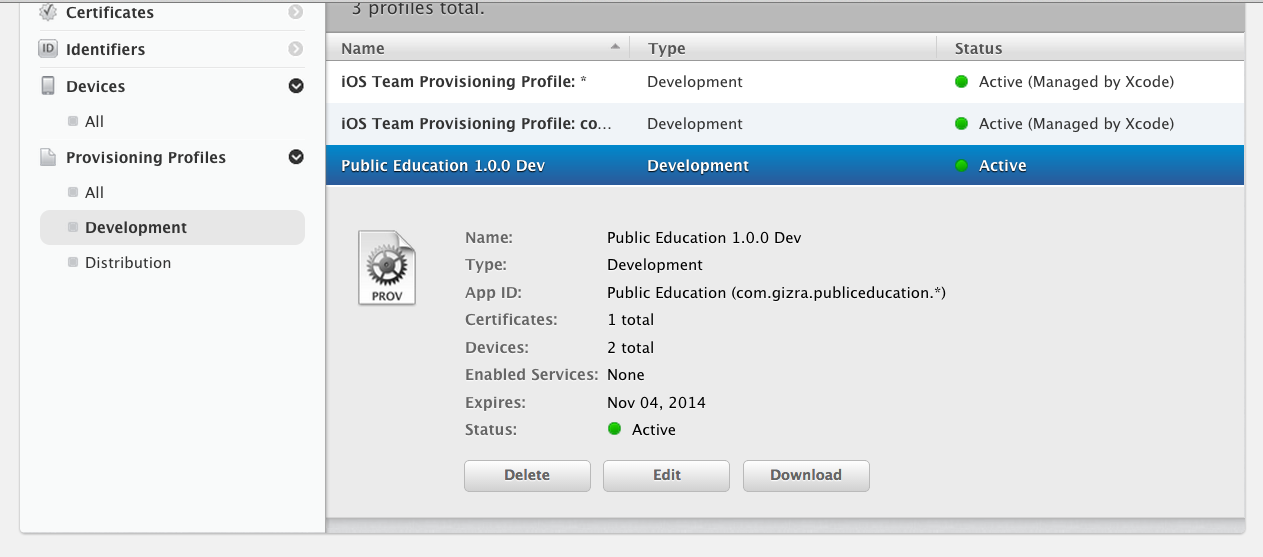Click Active (Managed by Xcode) in first row
Viewport: 1263px width, 557px height.
(1076, 82)
